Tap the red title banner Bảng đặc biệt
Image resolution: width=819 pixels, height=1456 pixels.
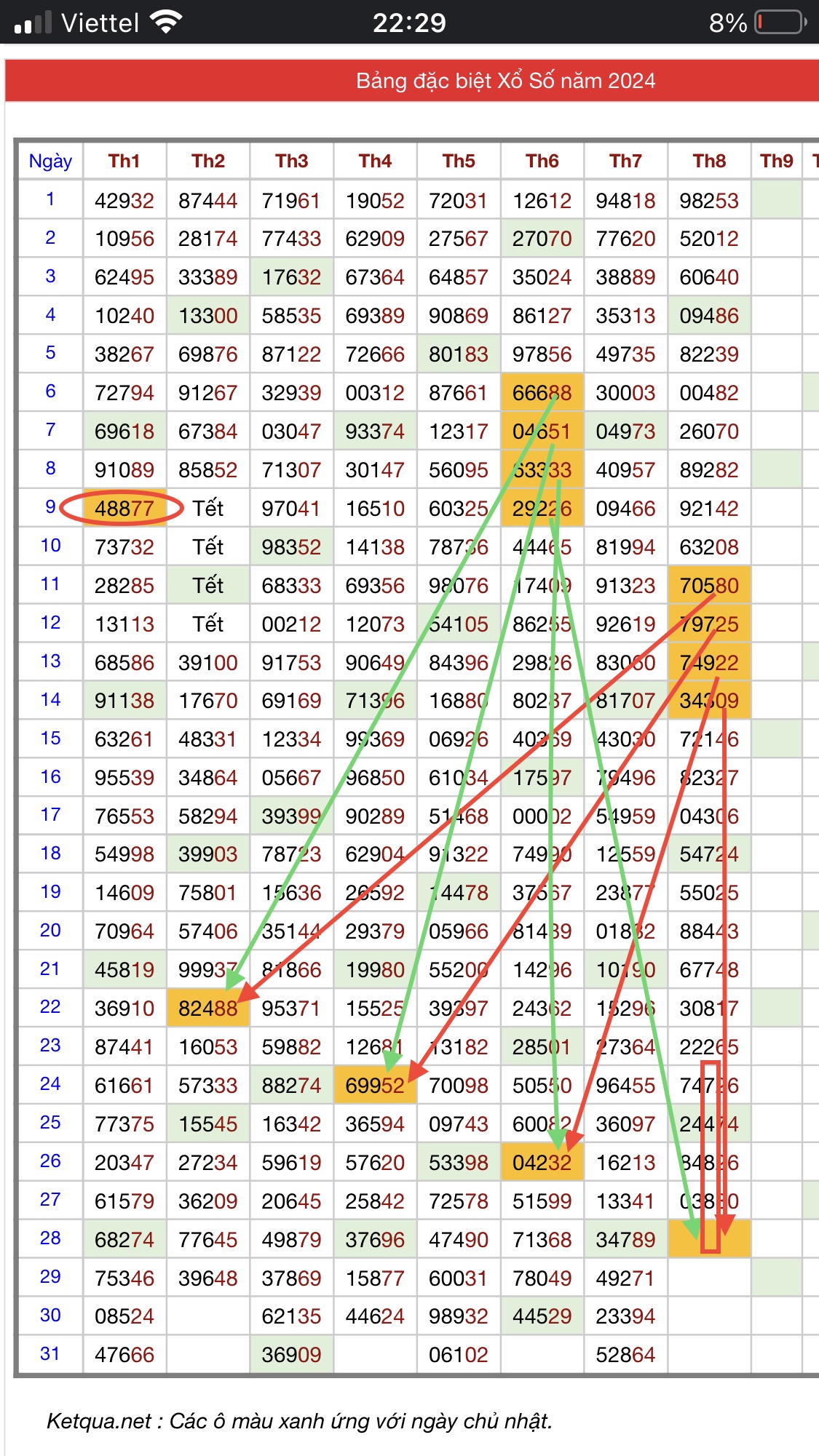pyautogui.click(x=505, y=81)
